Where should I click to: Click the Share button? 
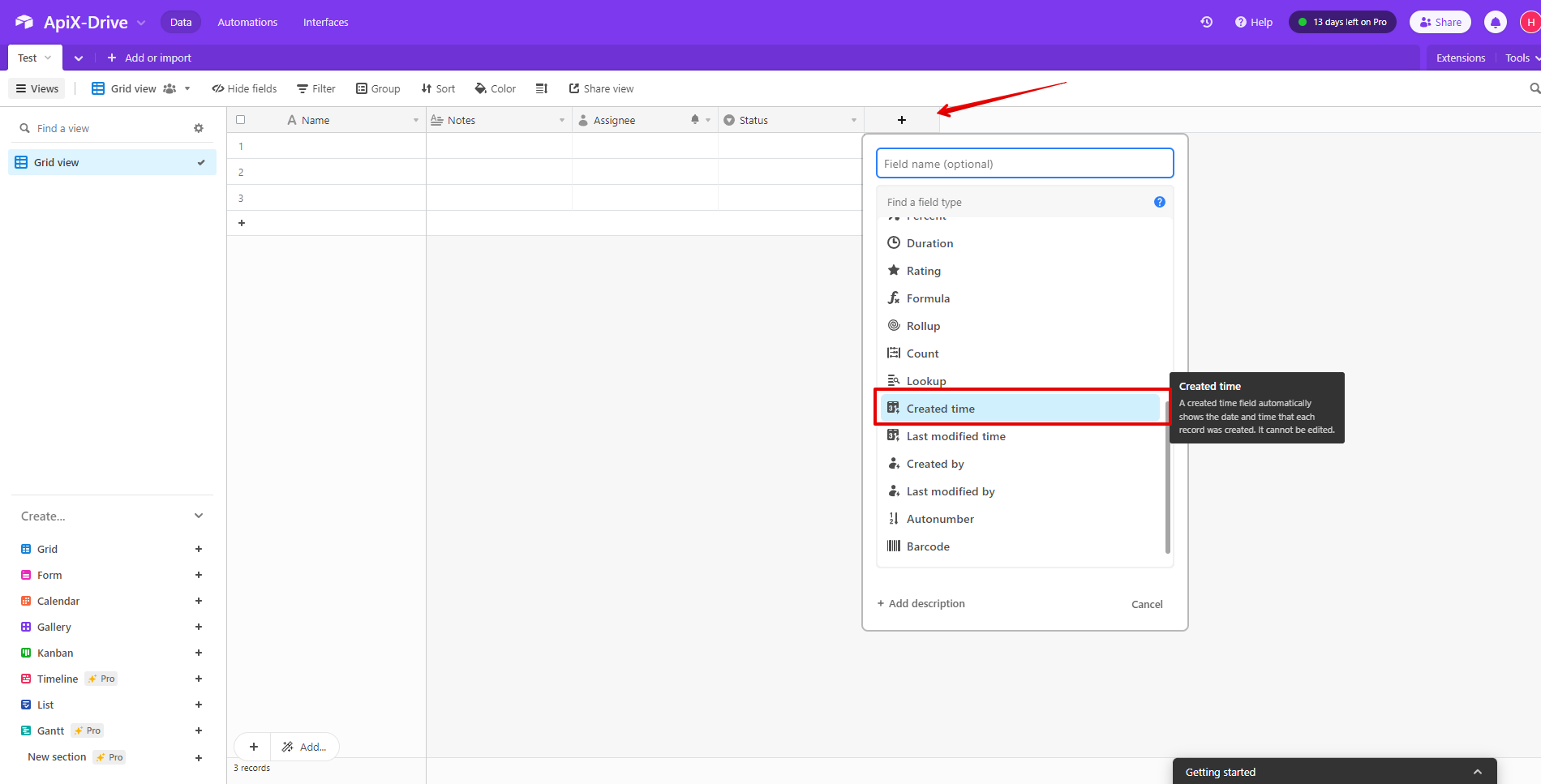point(1440,22)
